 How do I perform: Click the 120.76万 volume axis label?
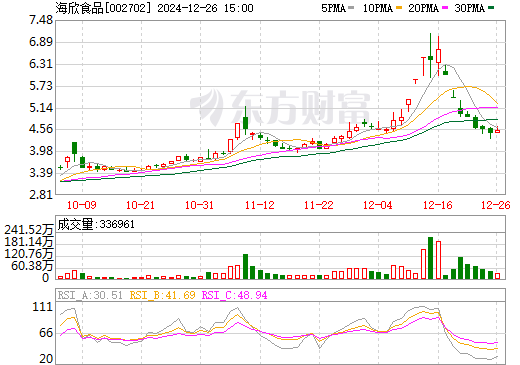coord(29,254)
